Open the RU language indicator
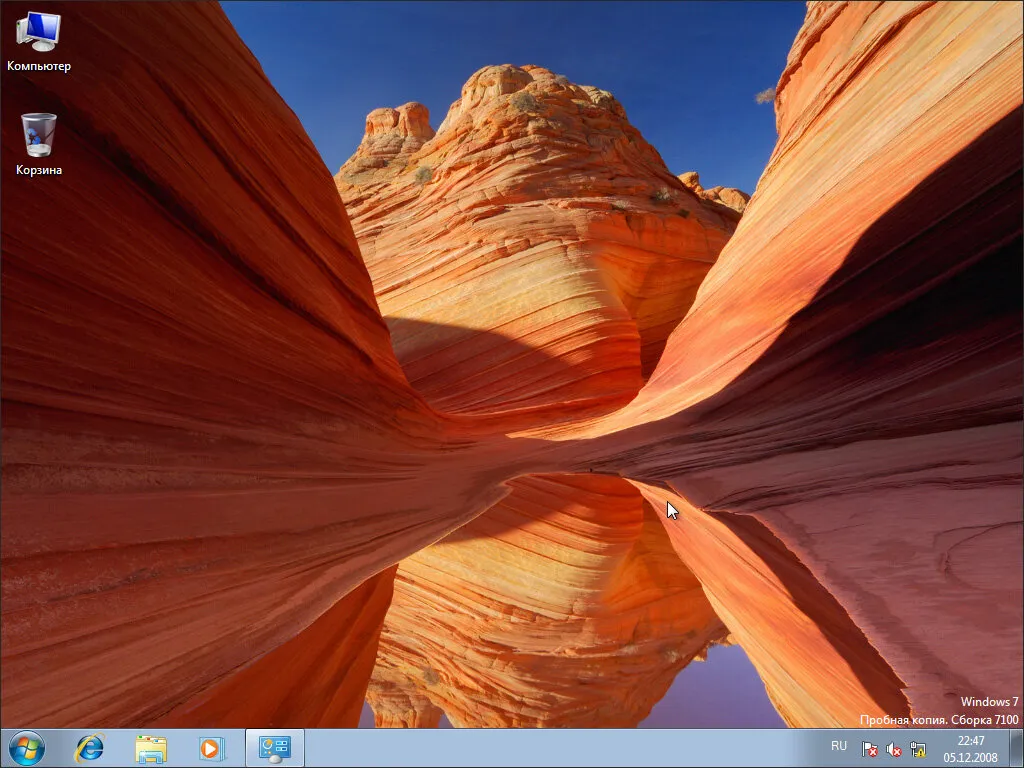The width and height of the screenshot is (1024, 768). [x=839, y=746]
